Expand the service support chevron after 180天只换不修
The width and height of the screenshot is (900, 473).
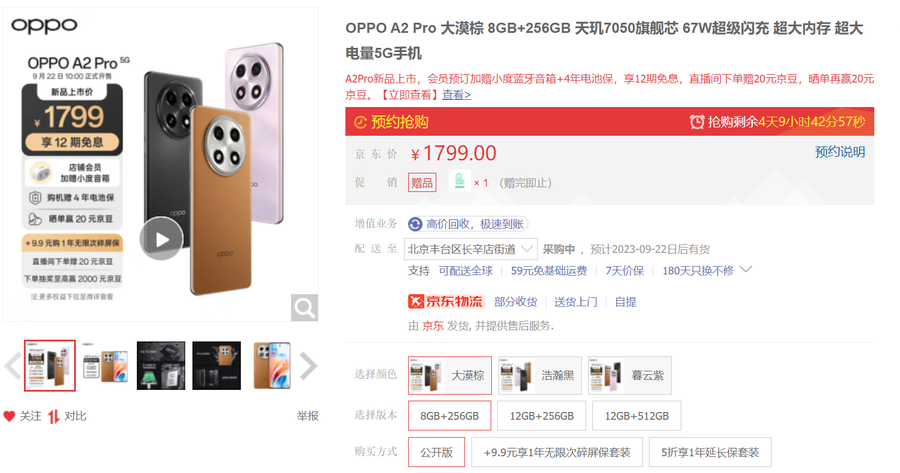[746, 269]
